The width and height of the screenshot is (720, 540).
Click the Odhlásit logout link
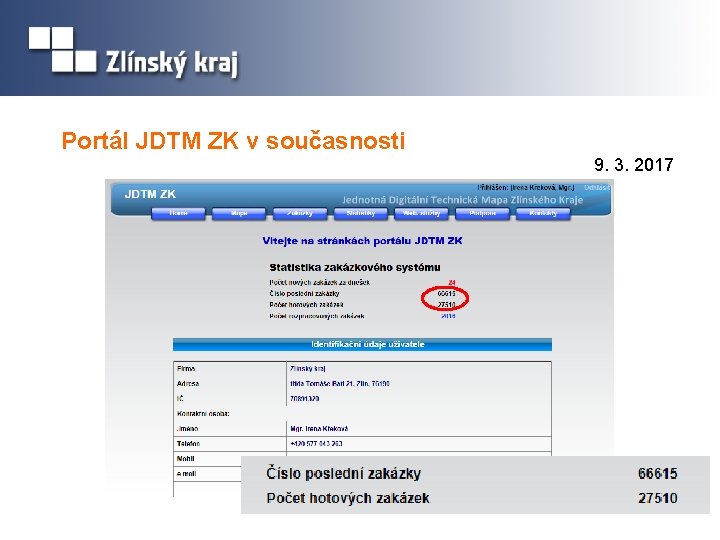tap(596, 187)
